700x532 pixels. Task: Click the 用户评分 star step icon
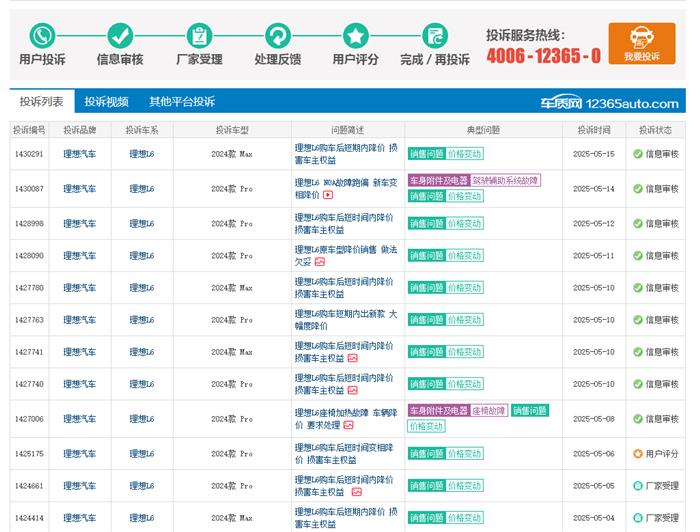pyautogui.click(x=356, y=36)
